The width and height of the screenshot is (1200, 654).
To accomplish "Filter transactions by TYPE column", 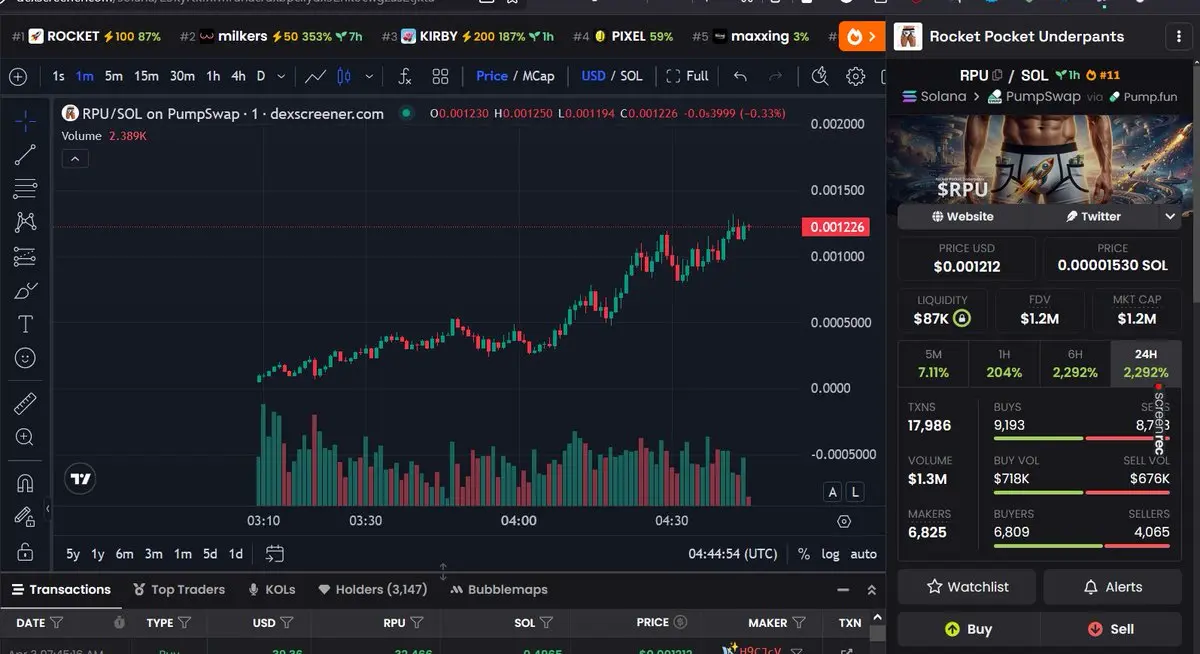I will pyautogui.click(x=185, y=622).
